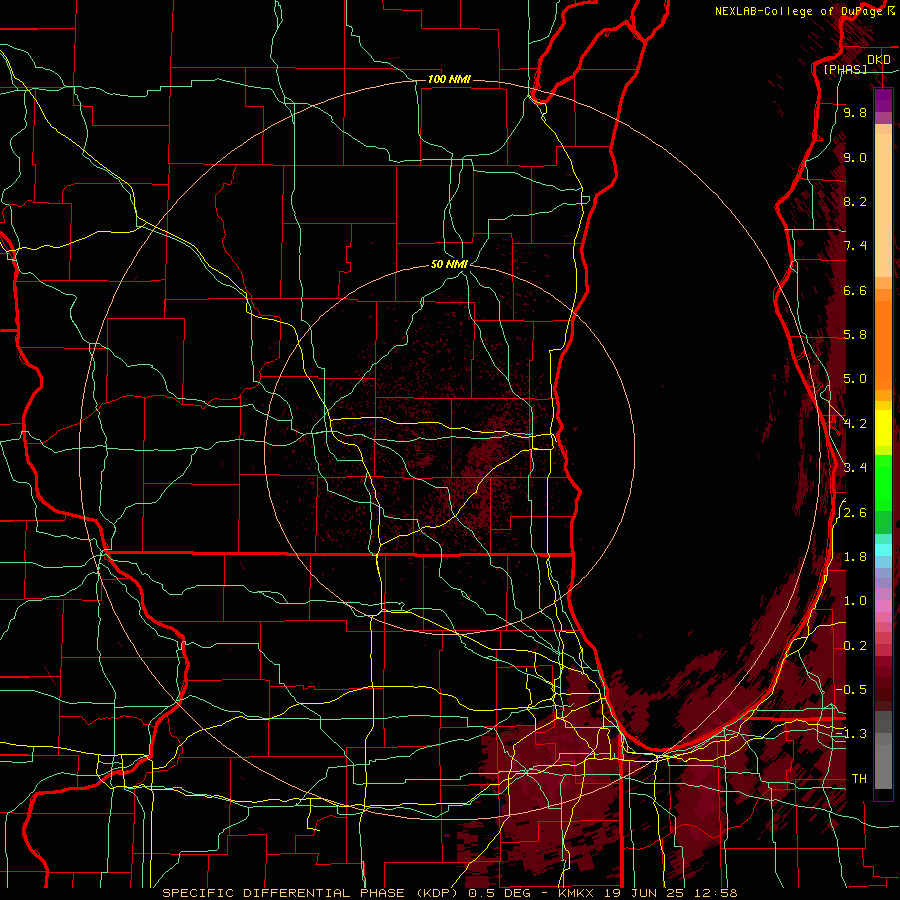Click the 2.6 legend value
This screenshot has width=900, height=900.
click(855, 513)
